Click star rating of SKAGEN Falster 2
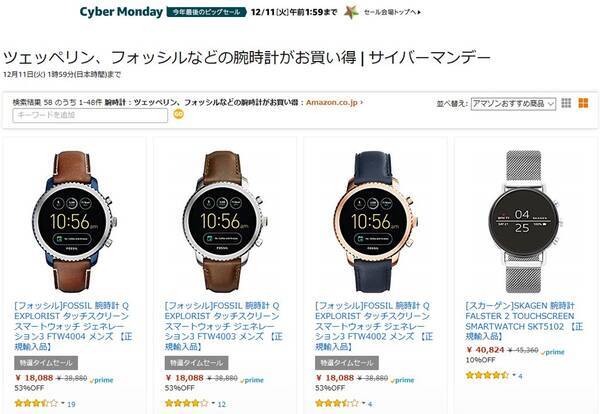This screenshot has height=414, width=600. [x=487, y=375]
